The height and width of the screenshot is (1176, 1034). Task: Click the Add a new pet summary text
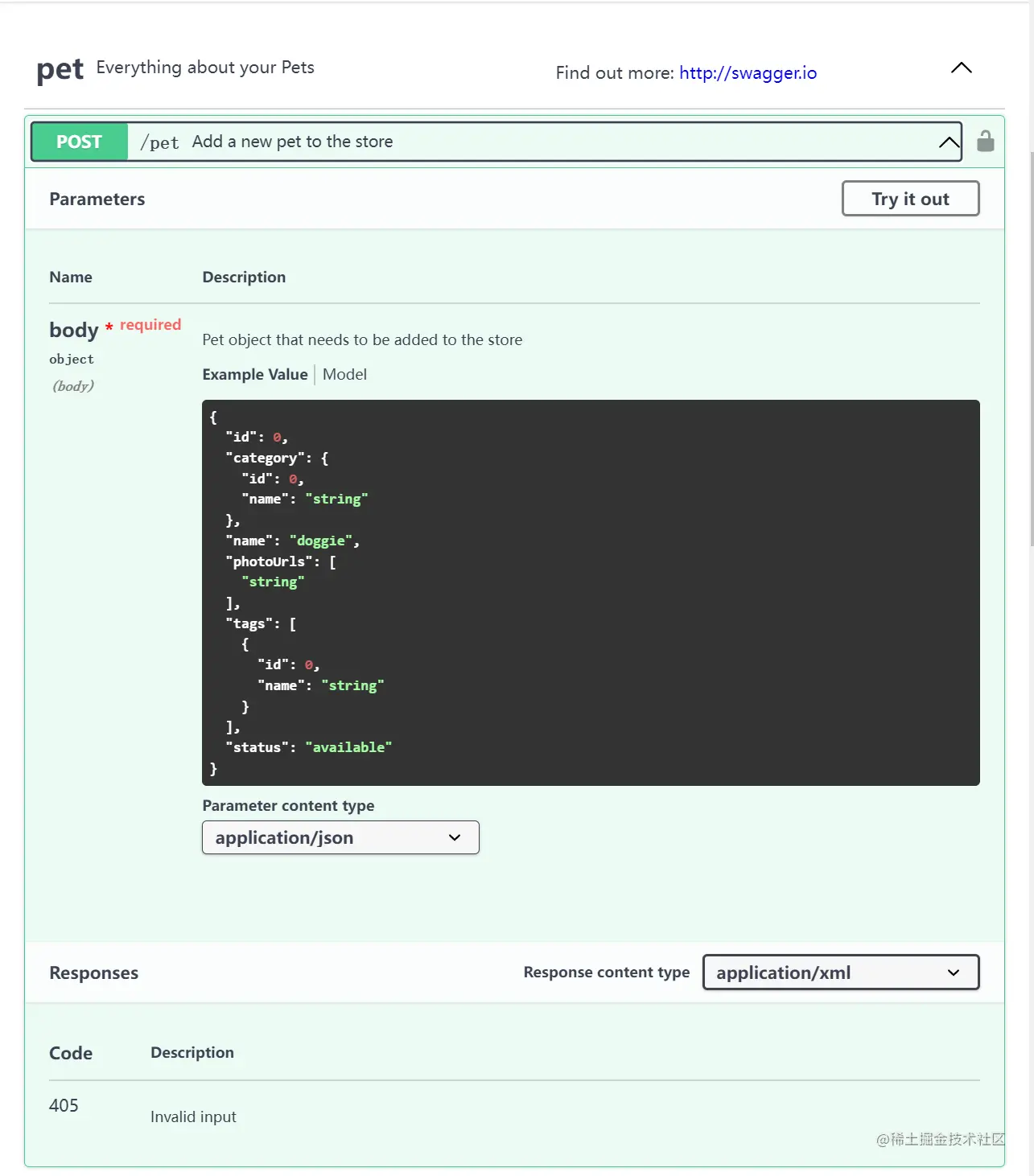[292, 142]
